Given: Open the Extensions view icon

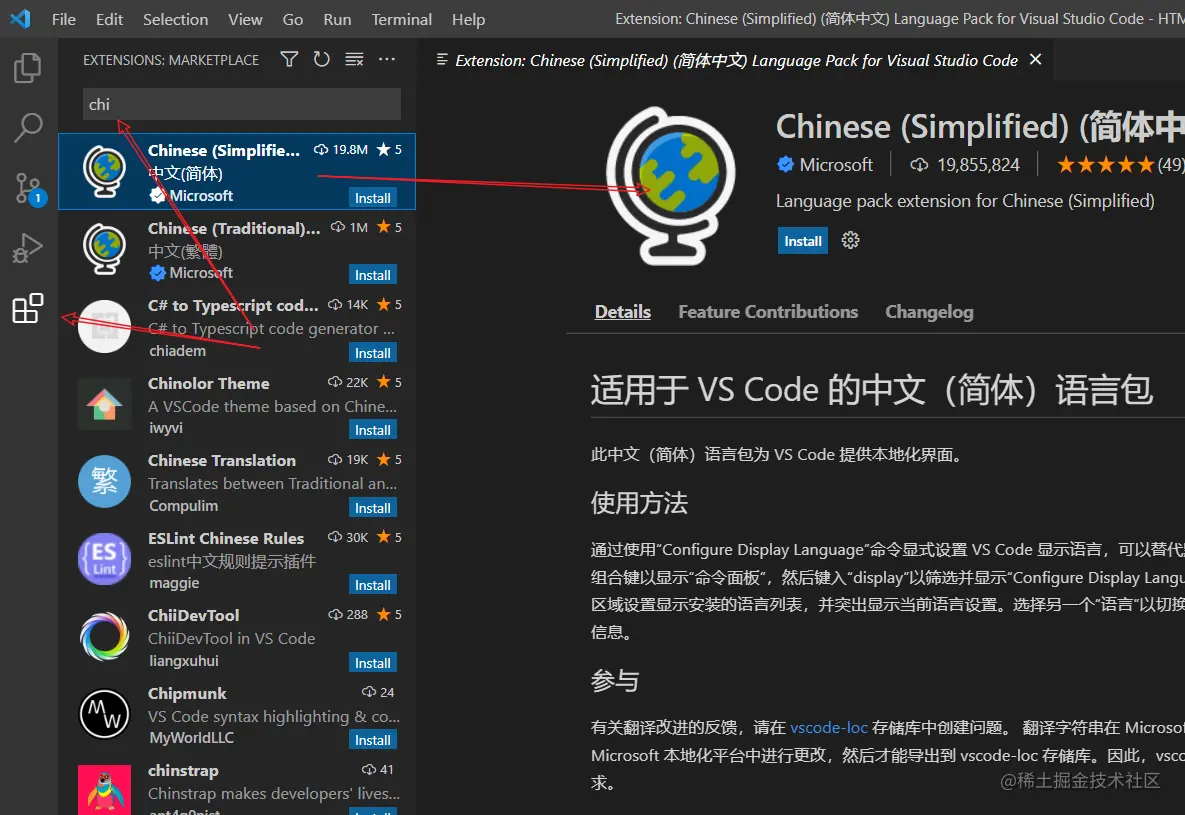Looking at the screenshot, I should click(x=28, y=308).
